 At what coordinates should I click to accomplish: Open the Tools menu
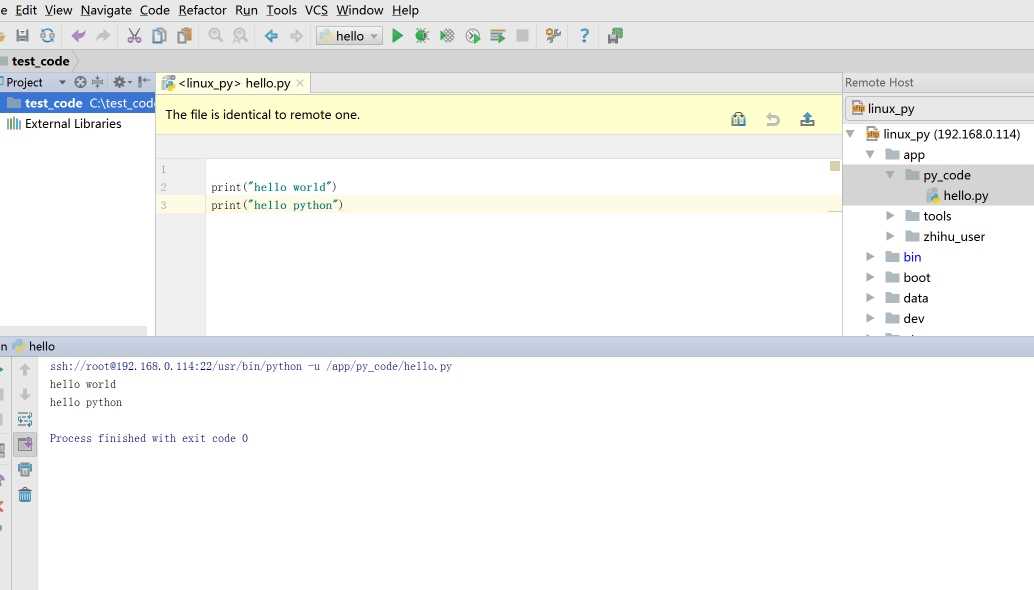coord(282,10)
